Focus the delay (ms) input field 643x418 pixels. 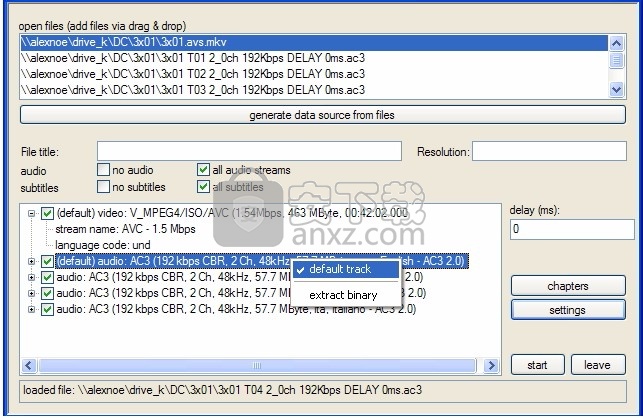pyautogui.click(x=572, y=229)
